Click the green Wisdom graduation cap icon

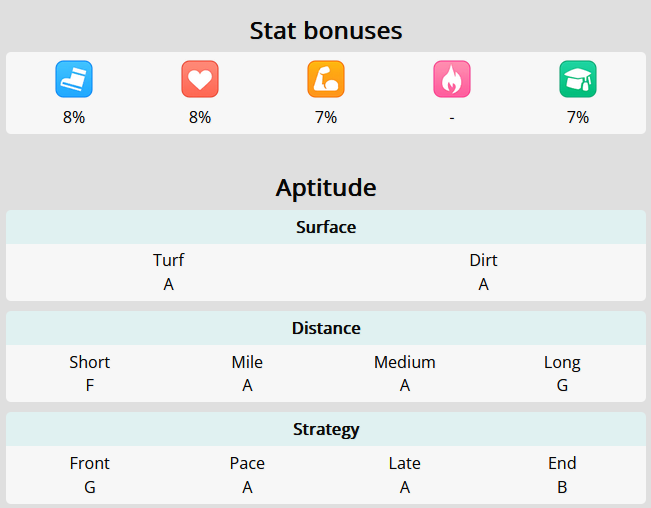tap(578, 79)
